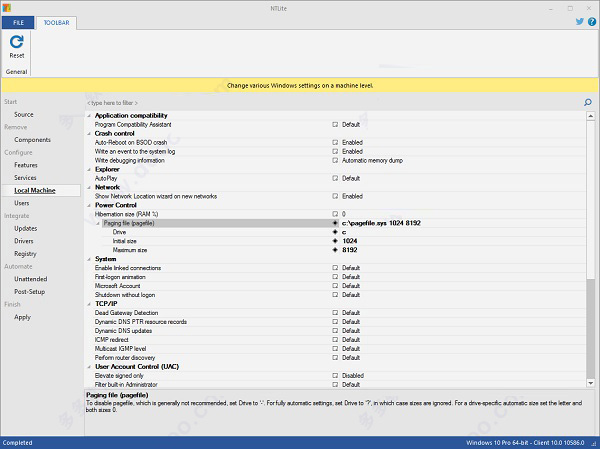
Task: Toggle Dead Gateway Detection checkbox
Action: tap(335, 313)
